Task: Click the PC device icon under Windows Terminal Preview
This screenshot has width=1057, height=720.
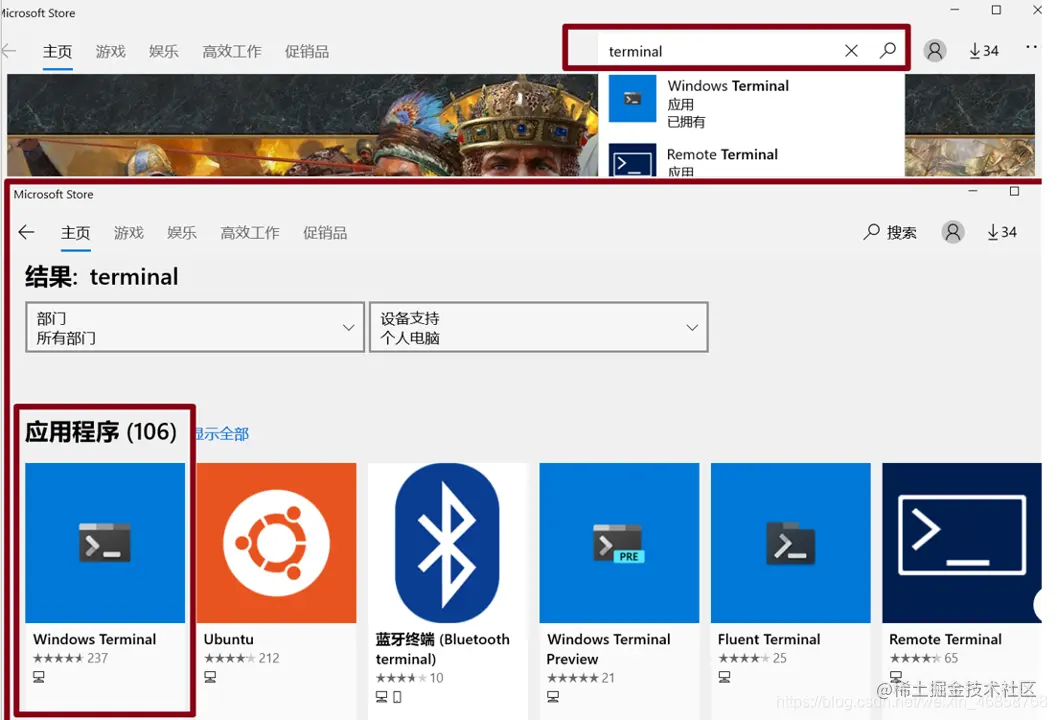Action: 553,697
